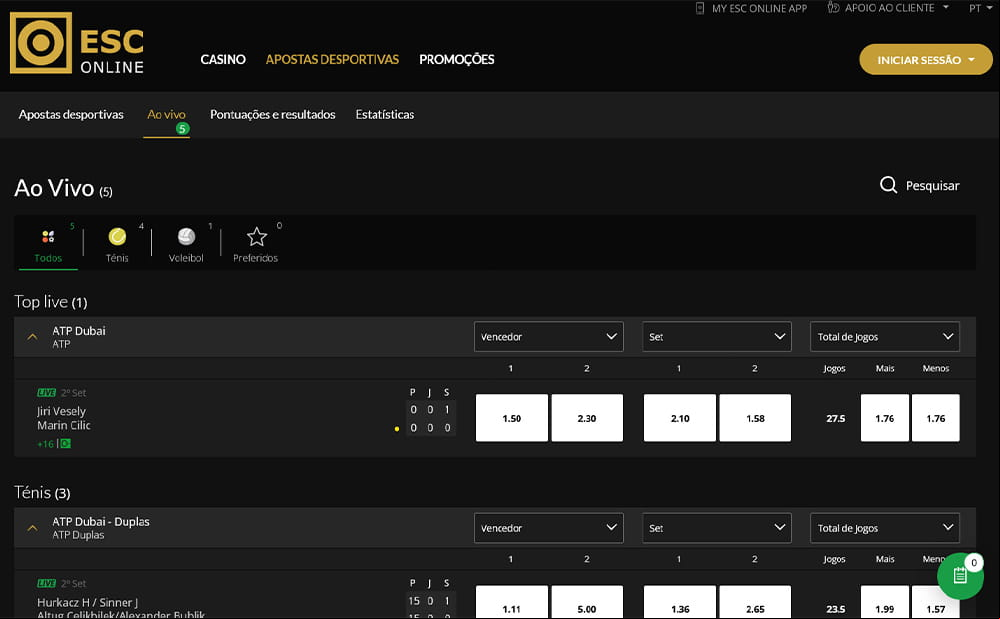Open the Marin Cilic player name

[64, 425]
